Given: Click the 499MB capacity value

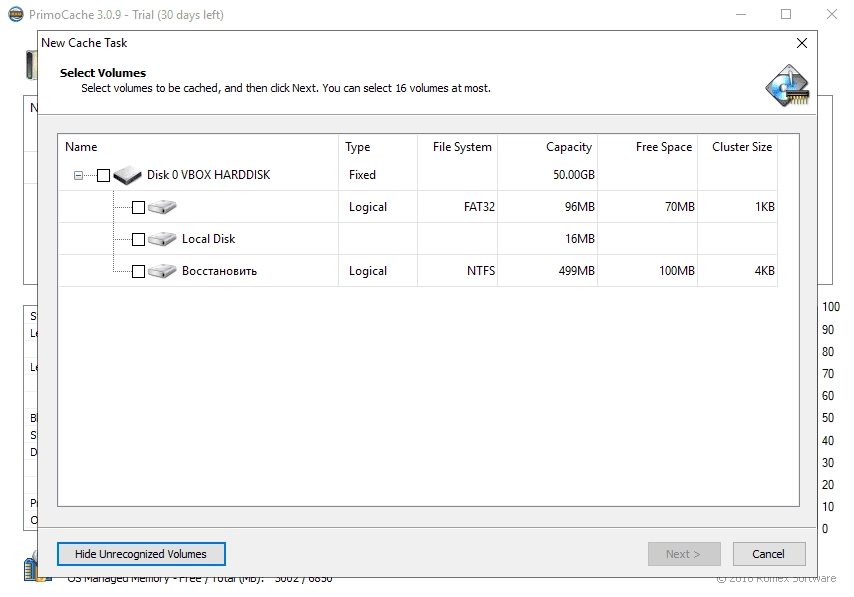Looking at the screenshot, I should pyautogui.click(x=577, y=271).
